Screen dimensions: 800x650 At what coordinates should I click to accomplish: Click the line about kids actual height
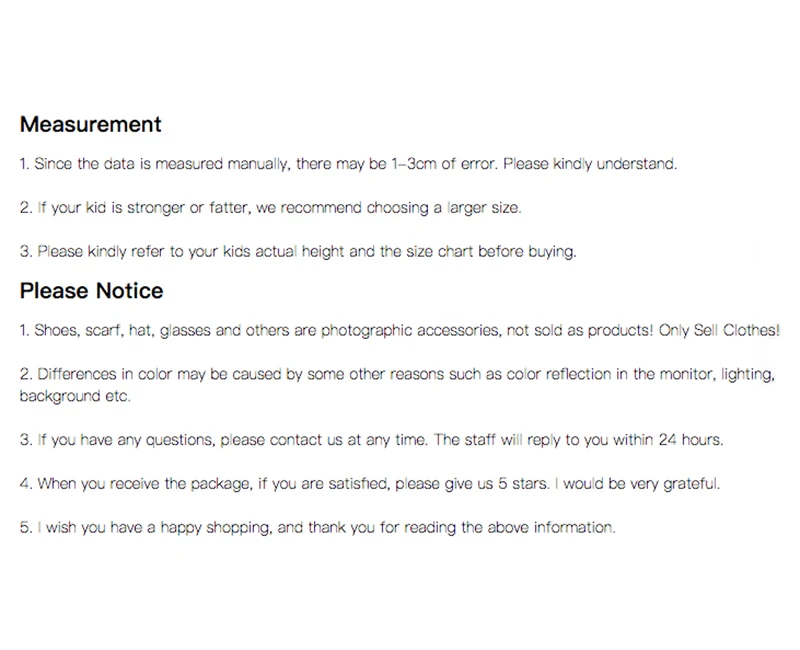click(x=298, y=252)
